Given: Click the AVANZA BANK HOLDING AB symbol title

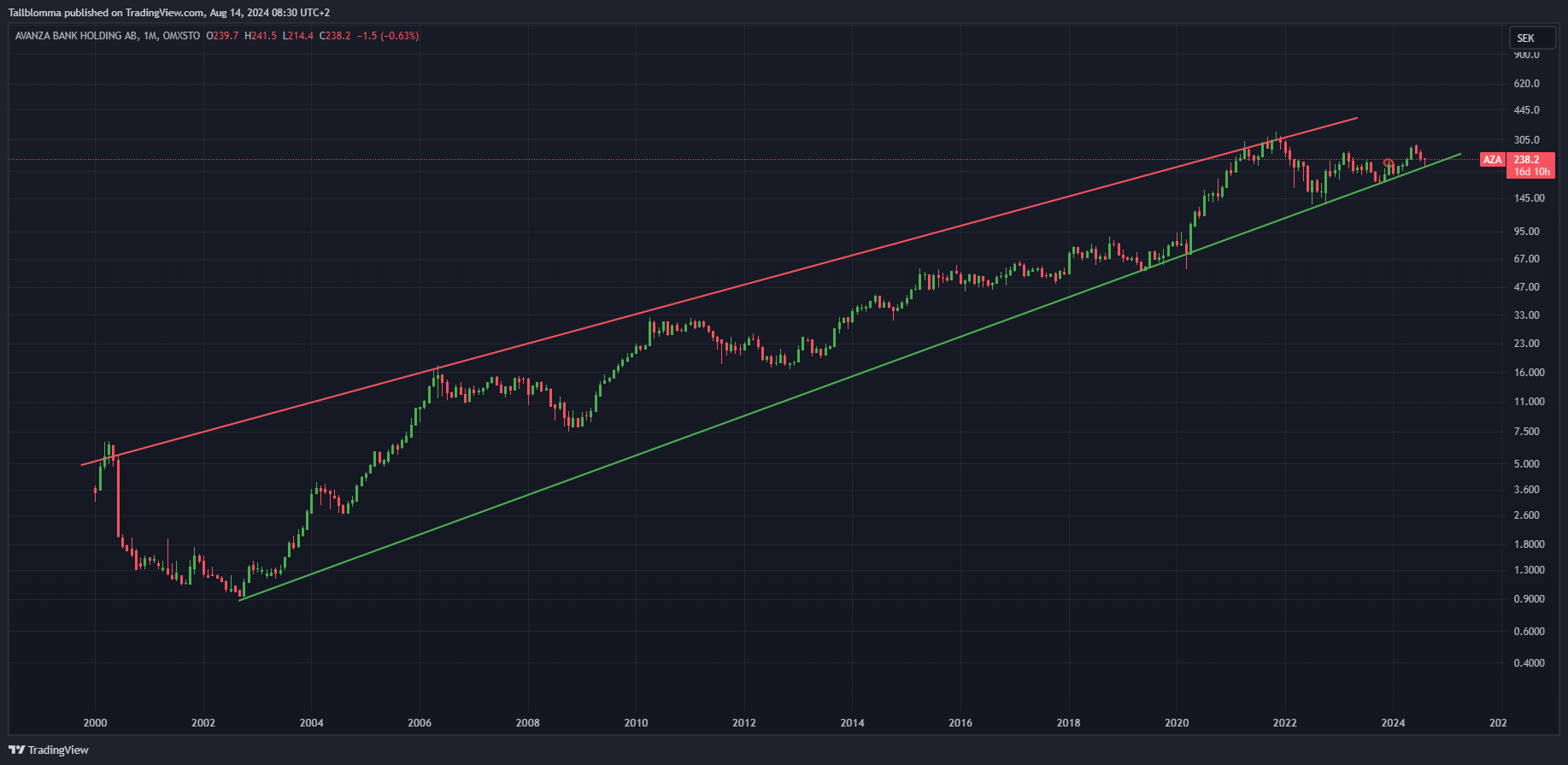Looking at the screenshot, I should (76, 36).
